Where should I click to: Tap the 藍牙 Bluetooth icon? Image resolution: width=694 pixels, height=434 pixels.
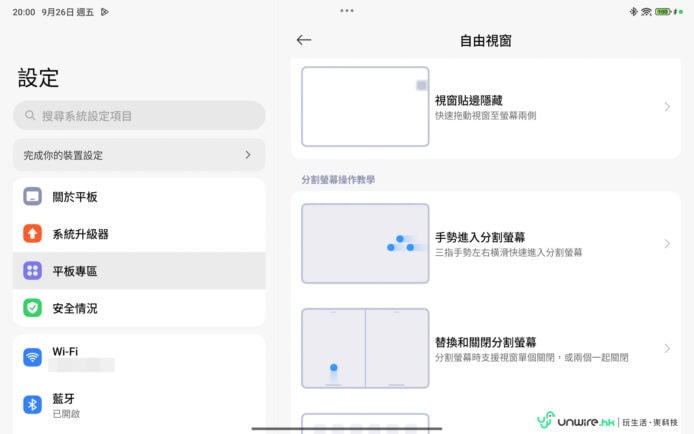click(x=33, y=404)
